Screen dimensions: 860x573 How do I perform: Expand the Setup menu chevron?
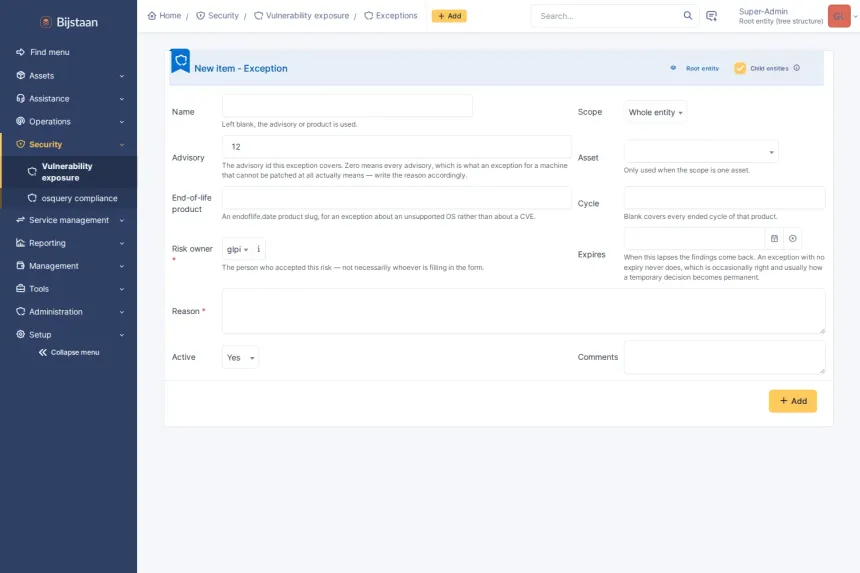pos(122,335)
